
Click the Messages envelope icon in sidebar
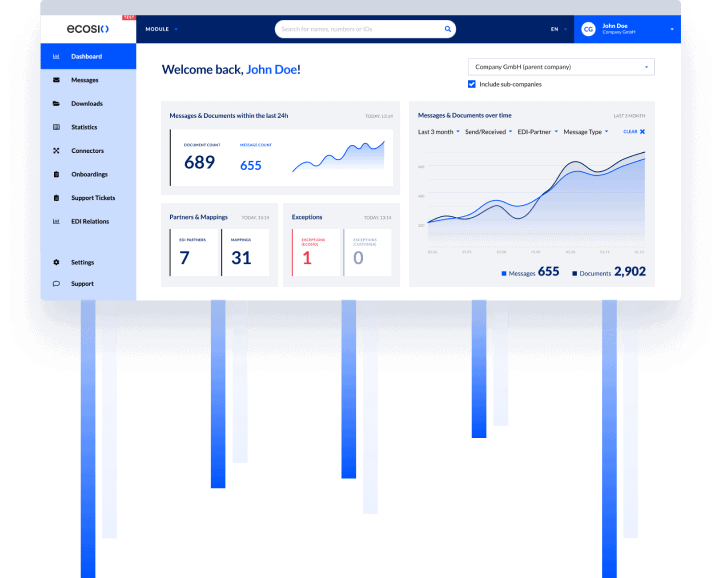56,80
